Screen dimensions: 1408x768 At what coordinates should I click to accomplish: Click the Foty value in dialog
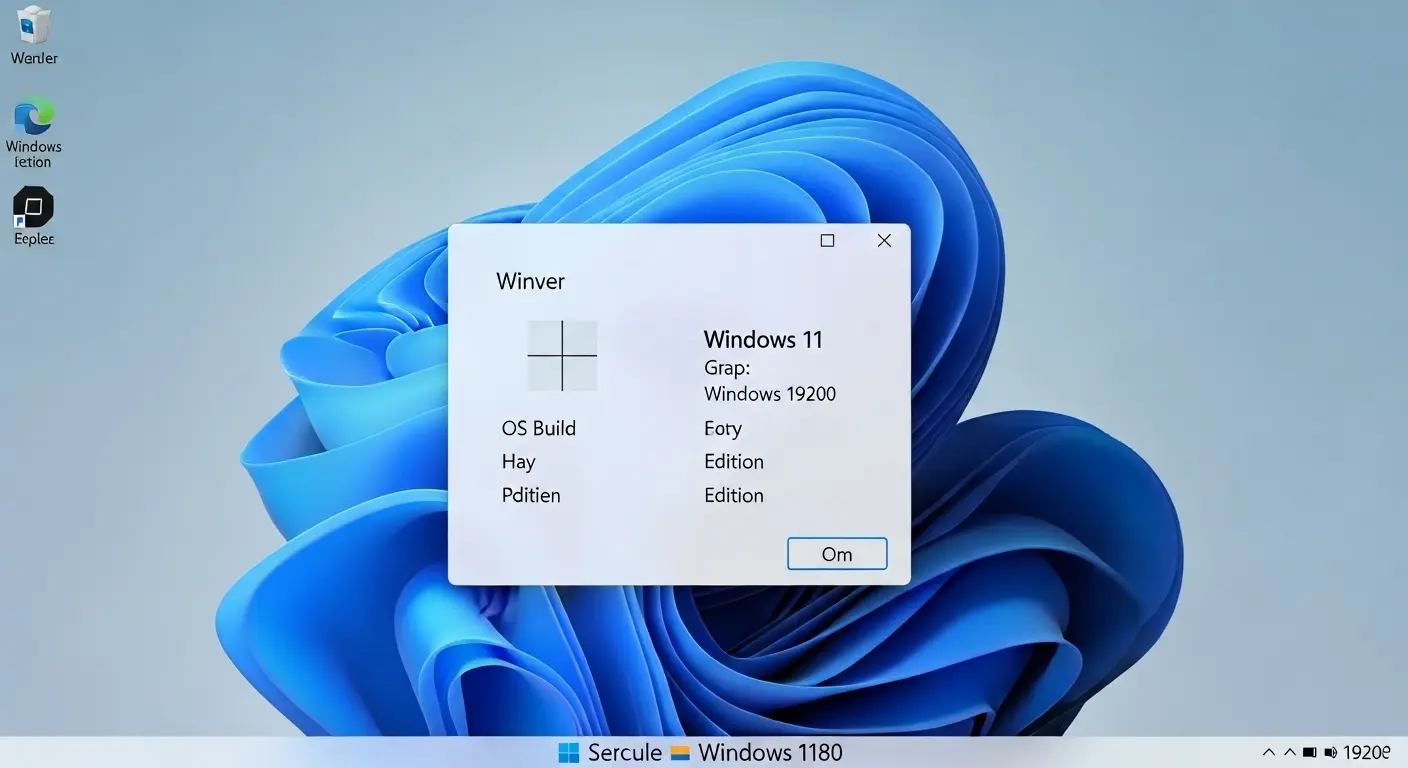[723, 429]
